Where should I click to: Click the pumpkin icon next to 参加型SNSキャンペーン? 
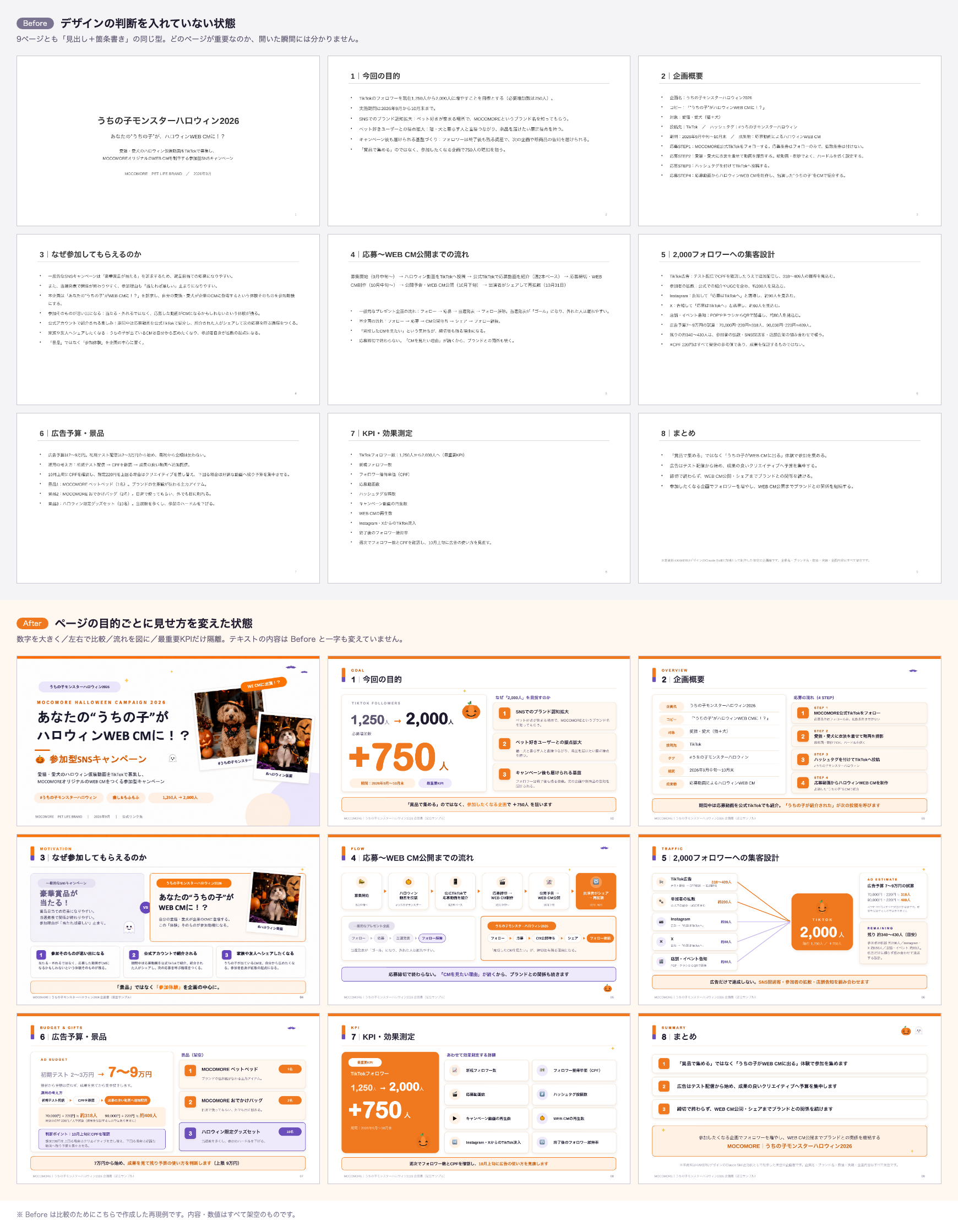click(40, 759)
